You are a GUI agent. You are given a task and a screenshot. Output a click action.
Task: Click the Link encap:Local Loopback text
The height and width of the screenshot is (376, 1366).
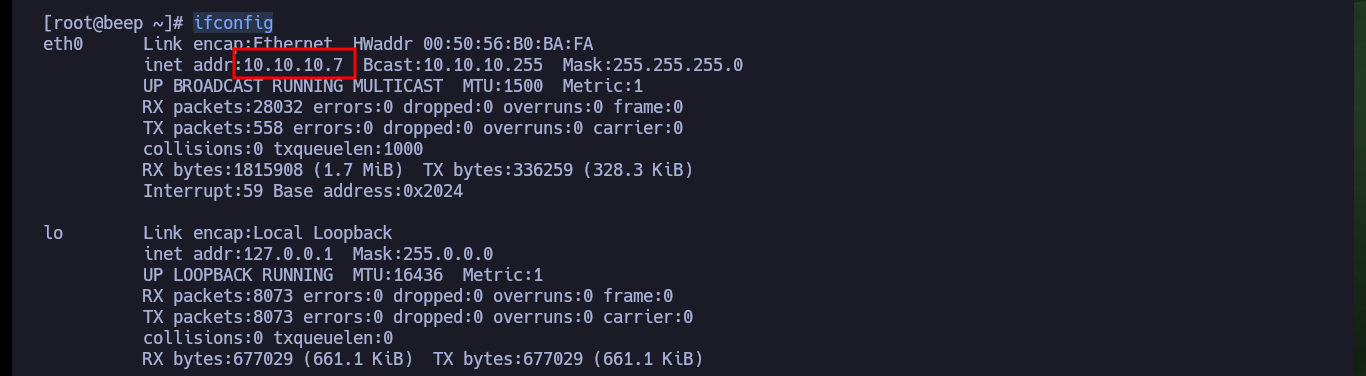(x=268, y=233)
